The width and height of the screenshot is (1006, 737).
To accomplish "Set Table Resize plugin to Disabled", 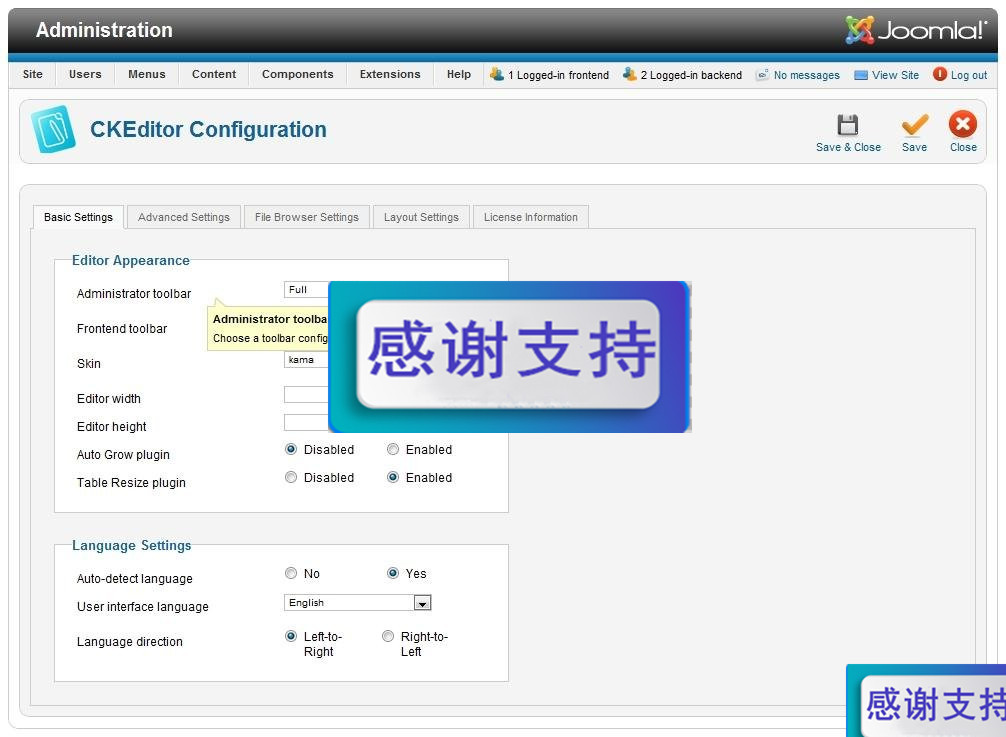I will 291,477.
